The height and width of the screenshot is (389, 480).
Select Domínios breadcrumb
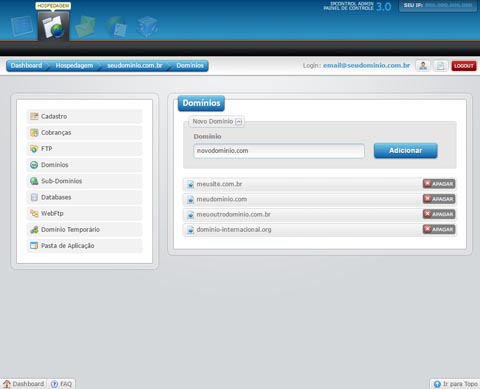tap(190, 66)
